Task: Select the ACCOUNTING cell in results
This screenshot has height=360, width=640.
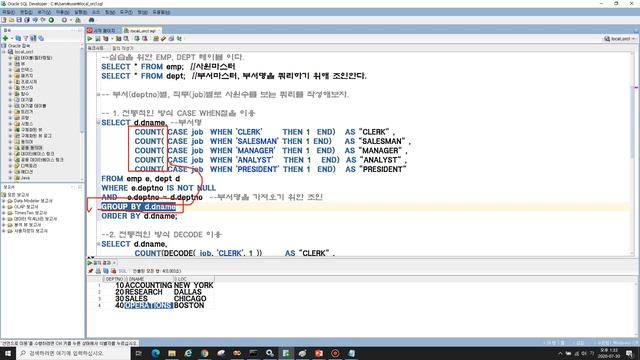Action: [x=149, y=285]
